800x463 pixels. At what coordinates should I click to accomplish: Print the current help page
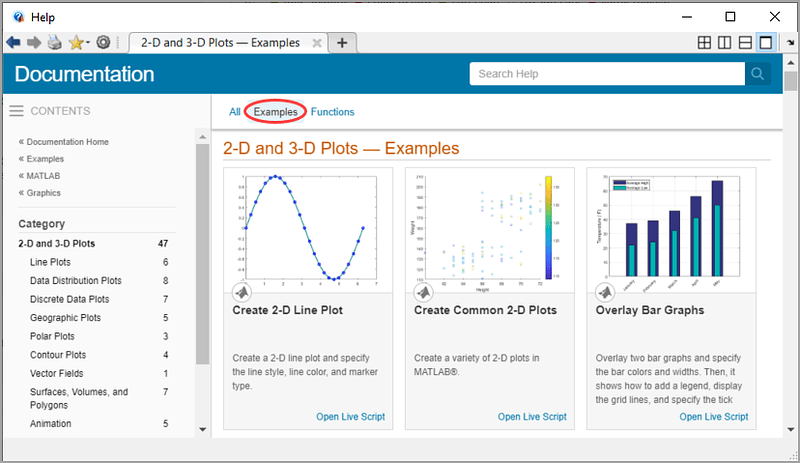[x=54, y=43]
